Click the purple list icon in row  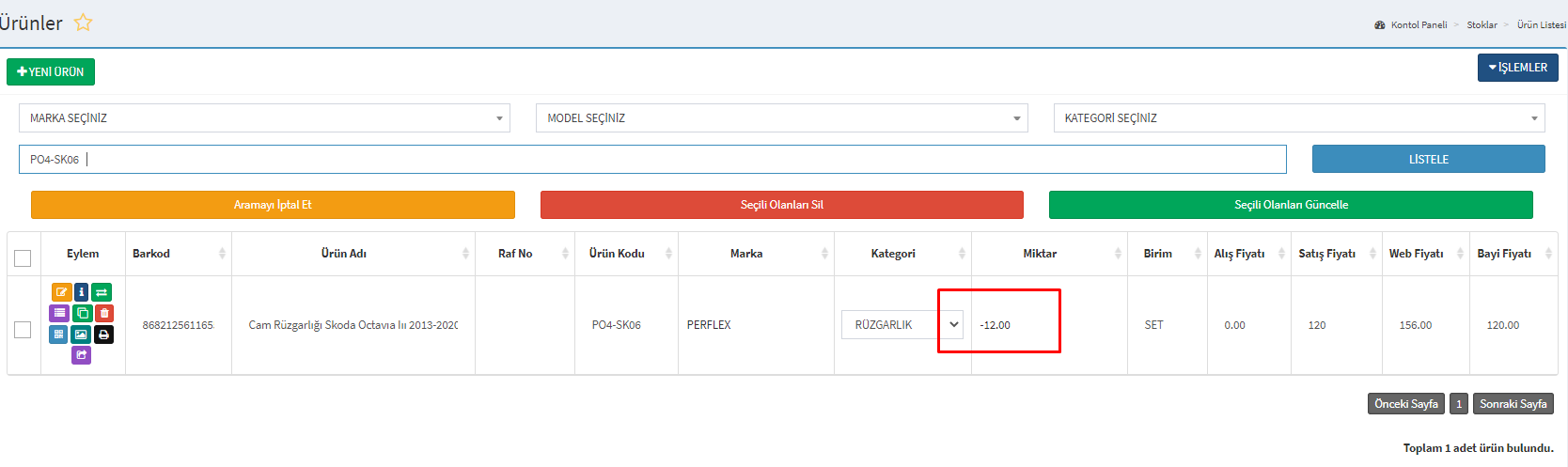[59, 313]
